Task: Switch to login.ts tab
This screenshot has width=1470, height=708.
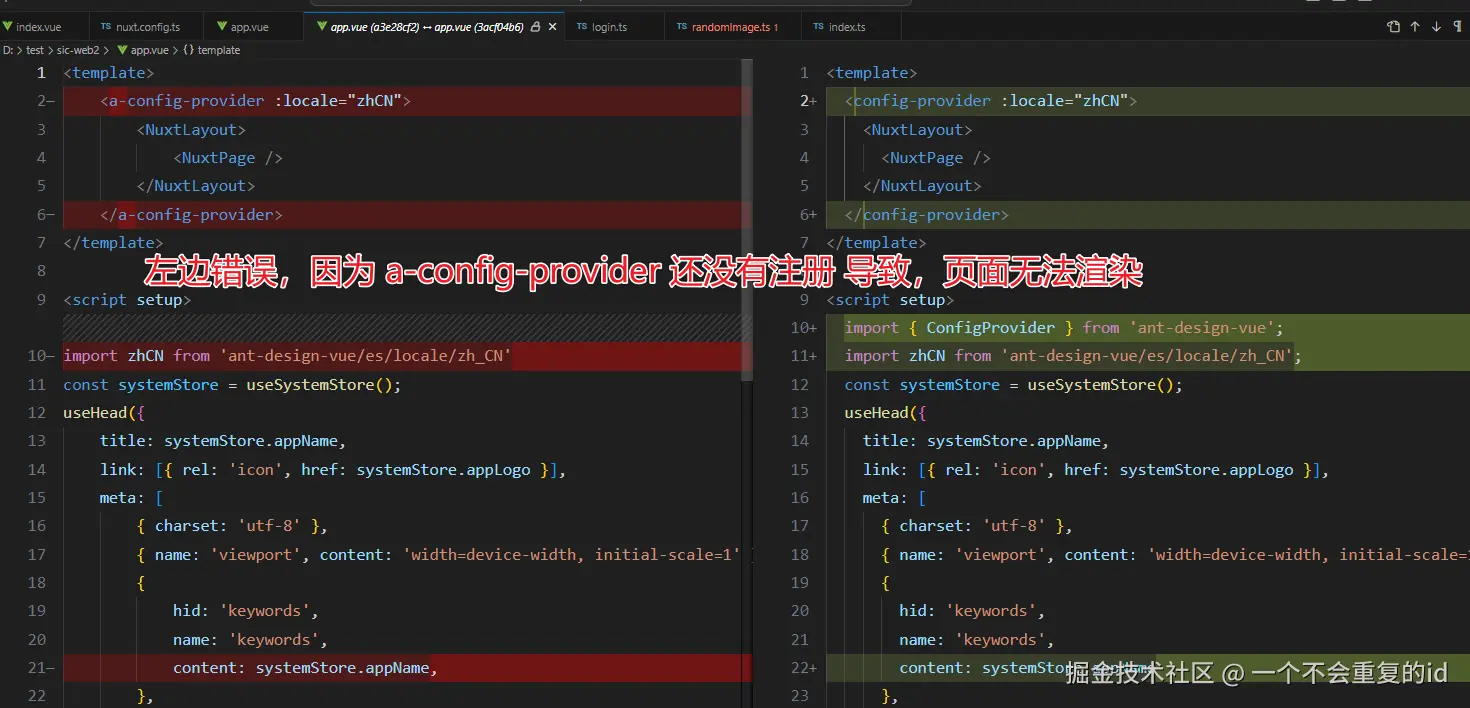Action: (609, 27)
